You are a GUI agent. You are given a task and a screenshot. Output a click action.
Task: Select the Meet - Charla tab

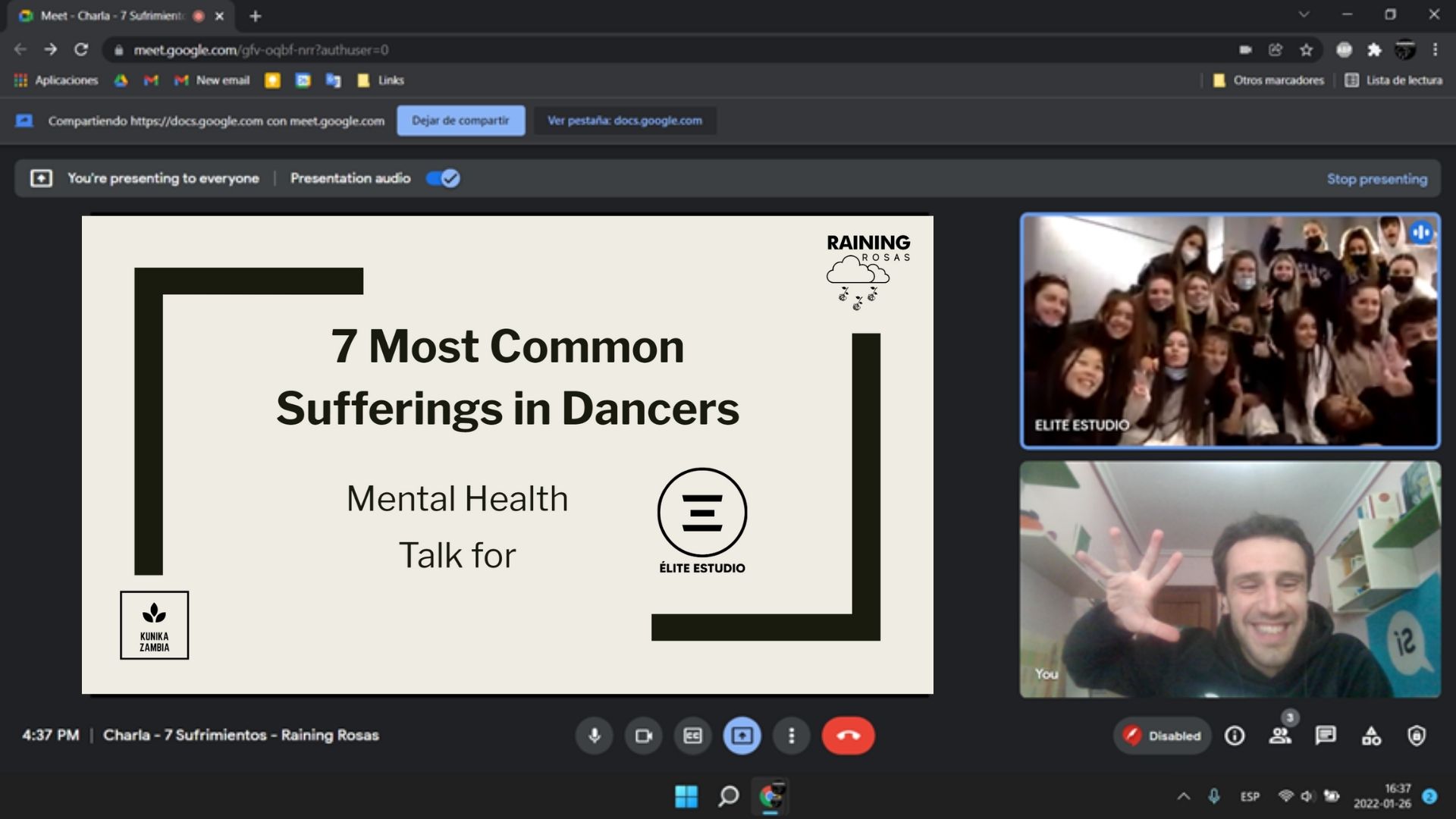tap(121, 16)
